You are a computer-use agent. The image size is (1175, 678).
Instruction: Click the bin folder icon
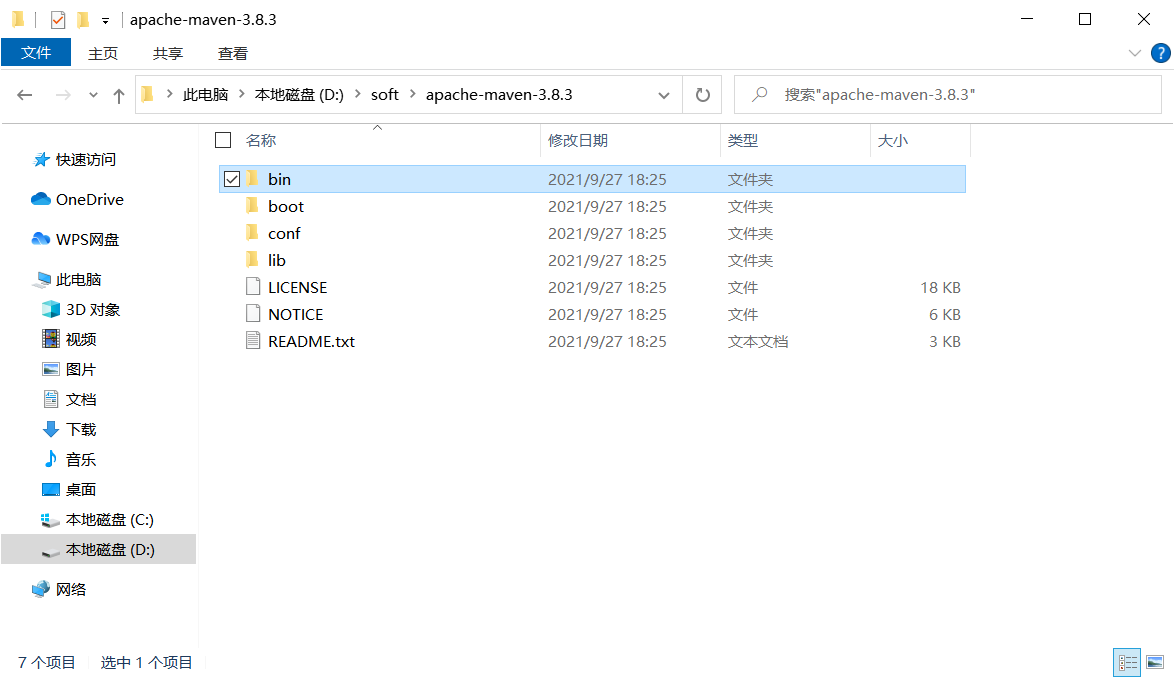(253, 178)
